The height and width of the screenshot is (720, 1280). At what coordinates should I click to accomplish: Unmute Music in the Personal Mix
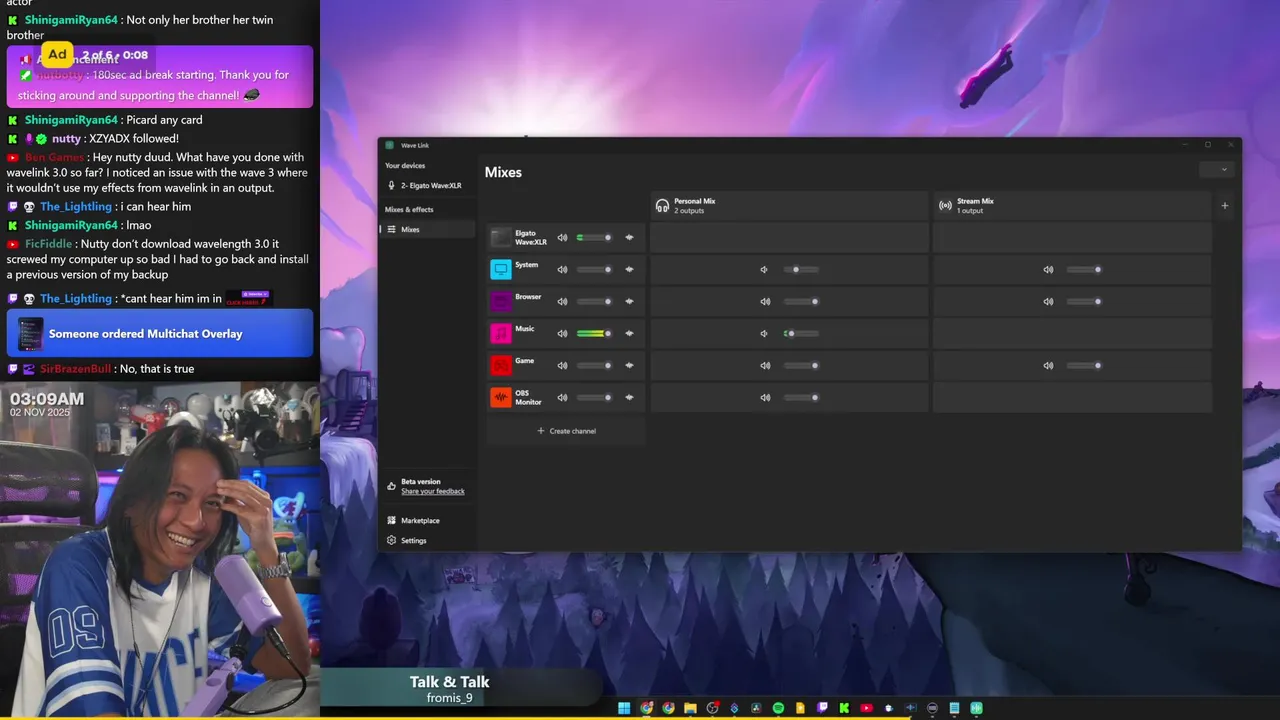[x=764, y=333]
